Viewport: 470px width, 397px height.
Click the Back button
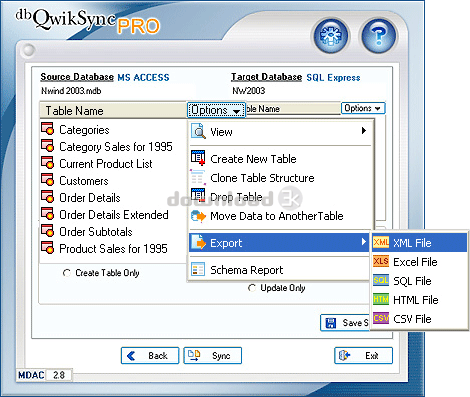[150, 356]
